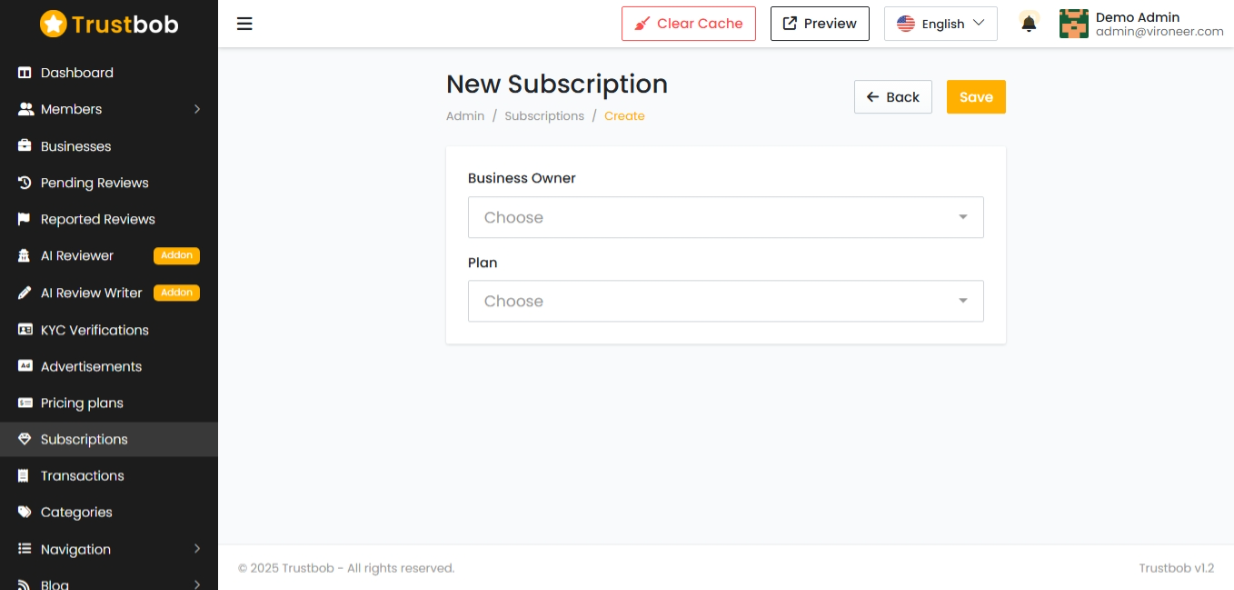Expand the Members submenu chevron

coord(197,109)
